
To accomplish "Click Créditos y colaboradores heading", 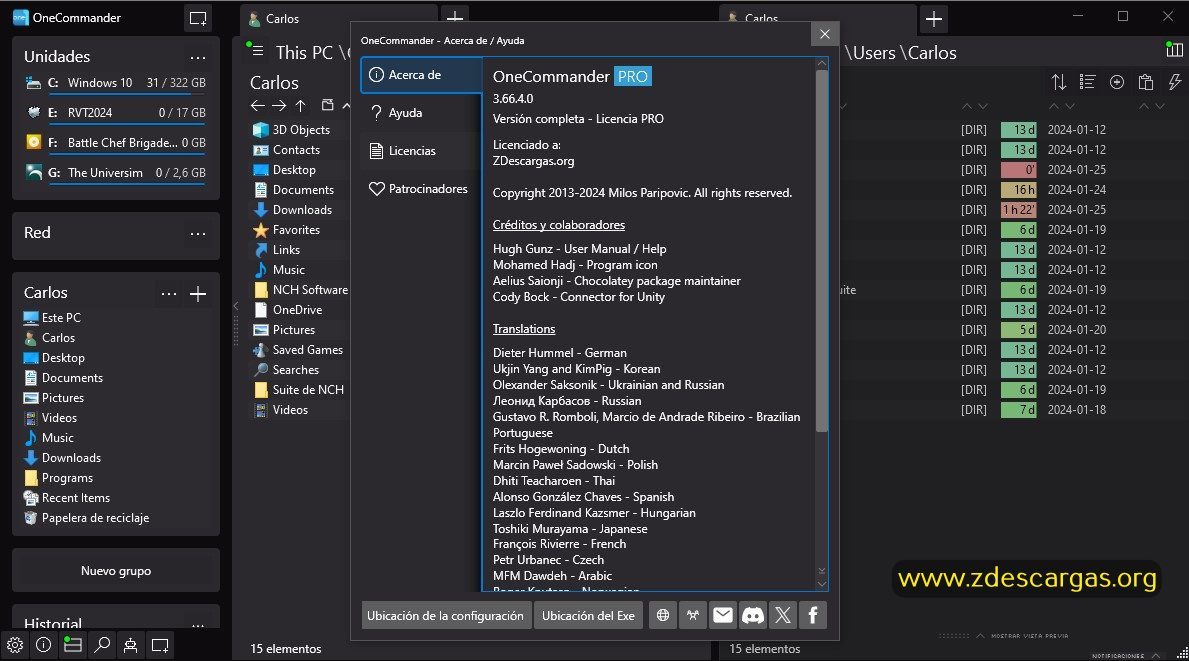I will pyautogui.click(x=559, y=225).
